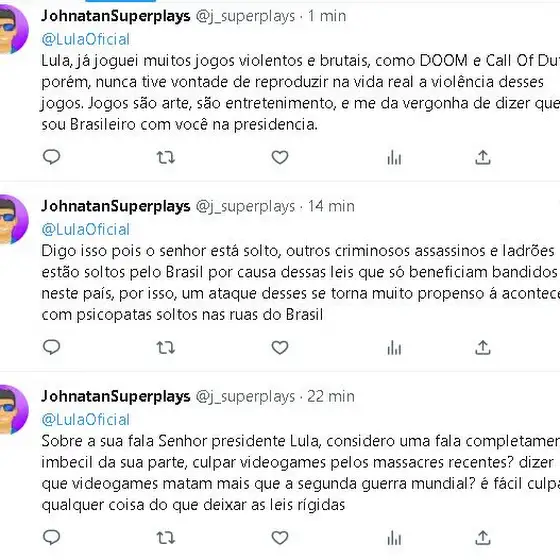Screen dimensions: 560x560
Task: Reply to the 1 min tweet
Action: (51, 157)
